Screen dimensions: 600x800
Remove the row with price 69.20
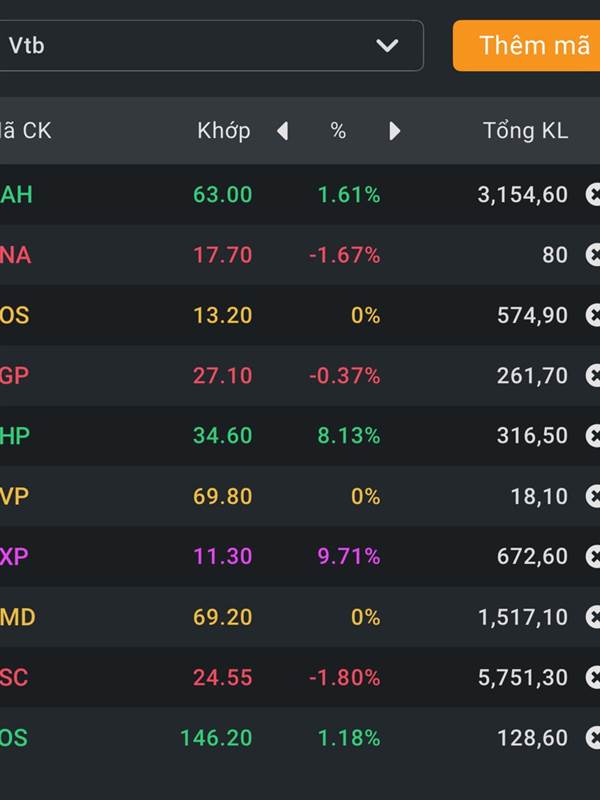coord(593,617)
